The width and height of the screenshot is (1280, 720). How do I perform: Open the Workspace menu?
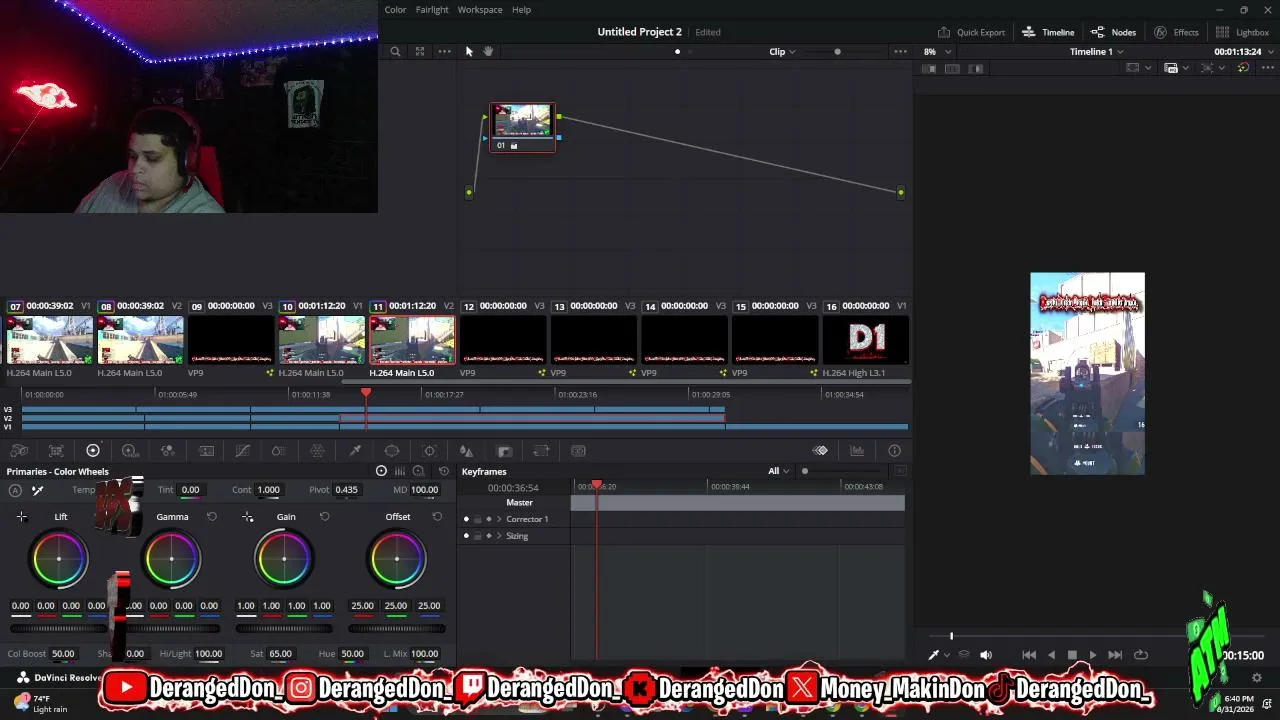click(480, 10)
